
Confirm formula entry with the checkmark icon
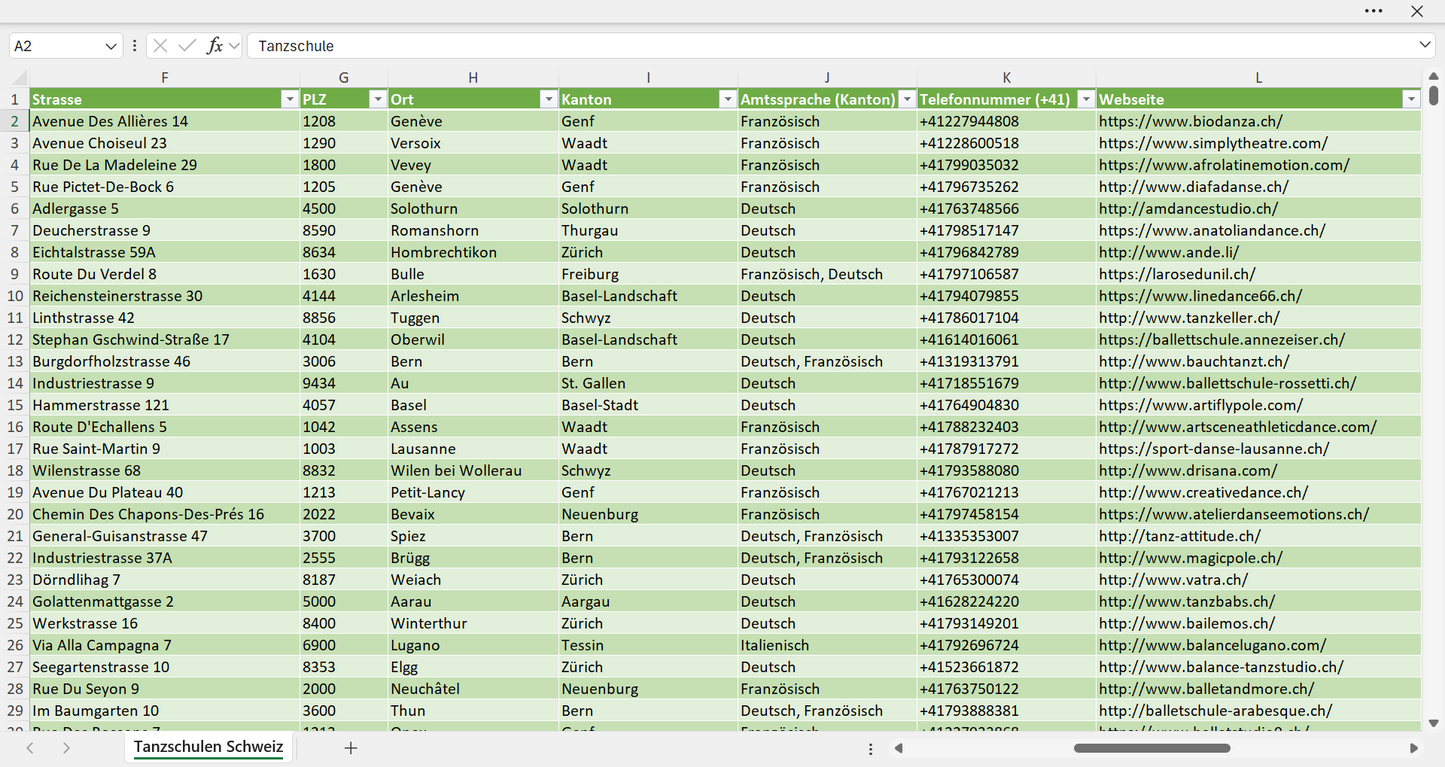click(x=186, y=46)
